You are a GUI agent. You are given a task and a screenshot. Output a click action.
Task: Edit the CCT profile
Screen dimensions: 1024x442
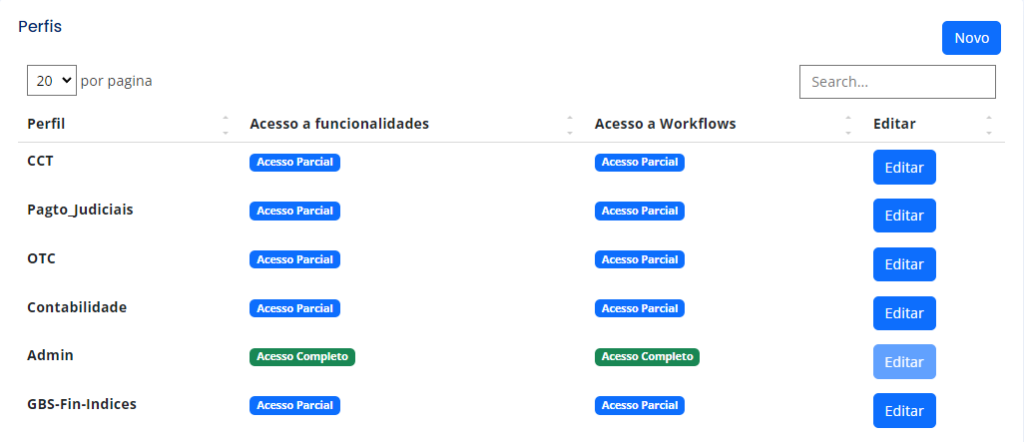pyautogui.click(x=904, y=167)
